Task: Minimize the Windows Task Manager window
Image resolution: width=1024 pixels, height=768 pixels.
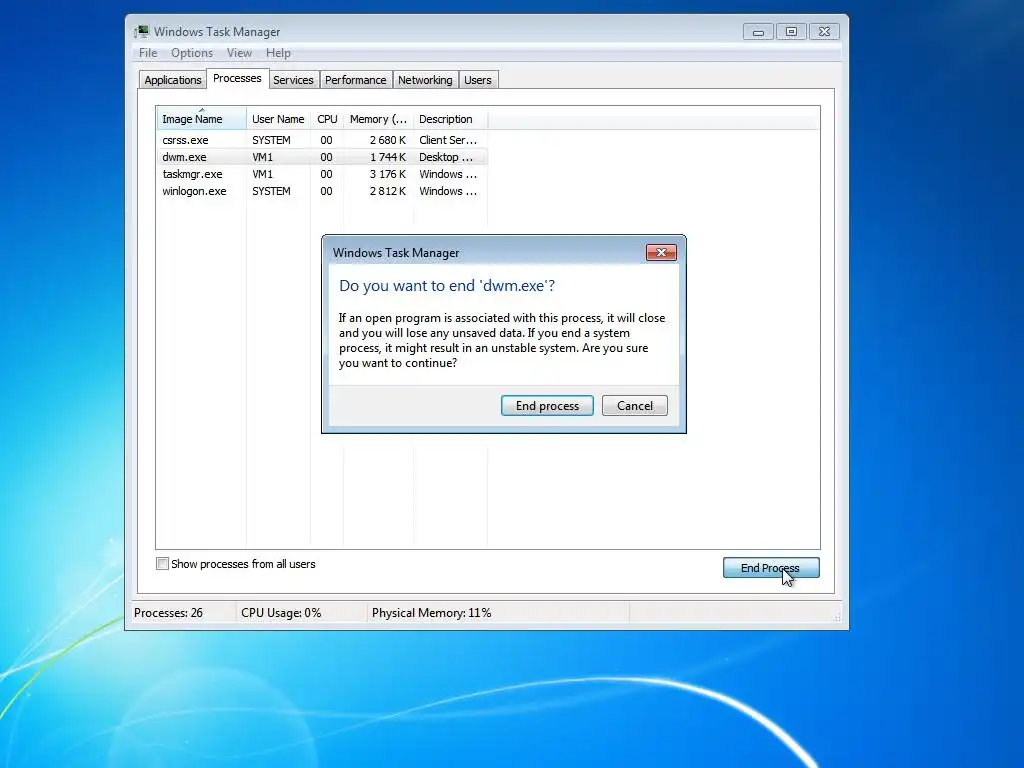Action: click(x=758, y=31)
